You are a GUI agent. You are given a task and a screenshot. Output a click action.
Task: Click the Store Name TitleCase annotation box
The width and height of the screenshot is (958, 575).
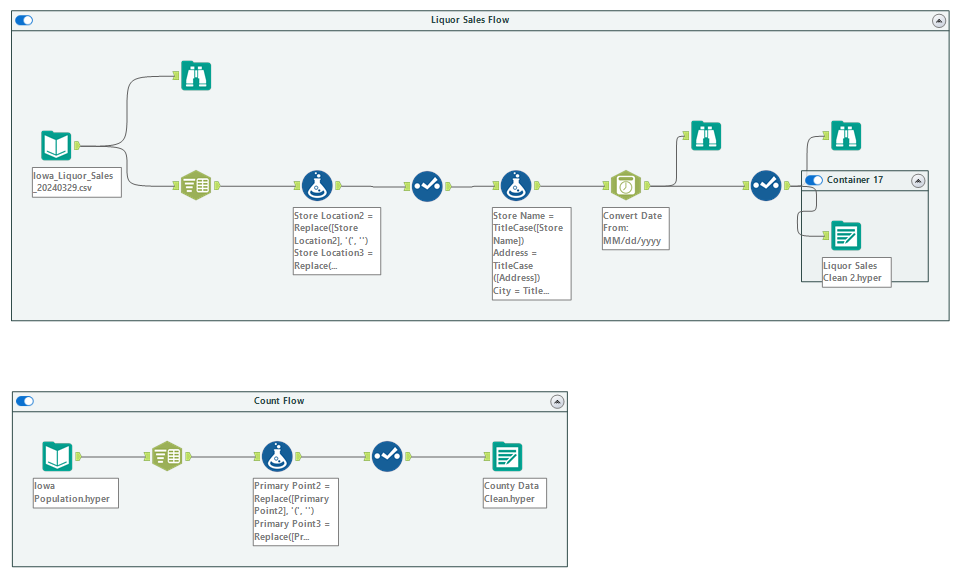pos(532,254)
